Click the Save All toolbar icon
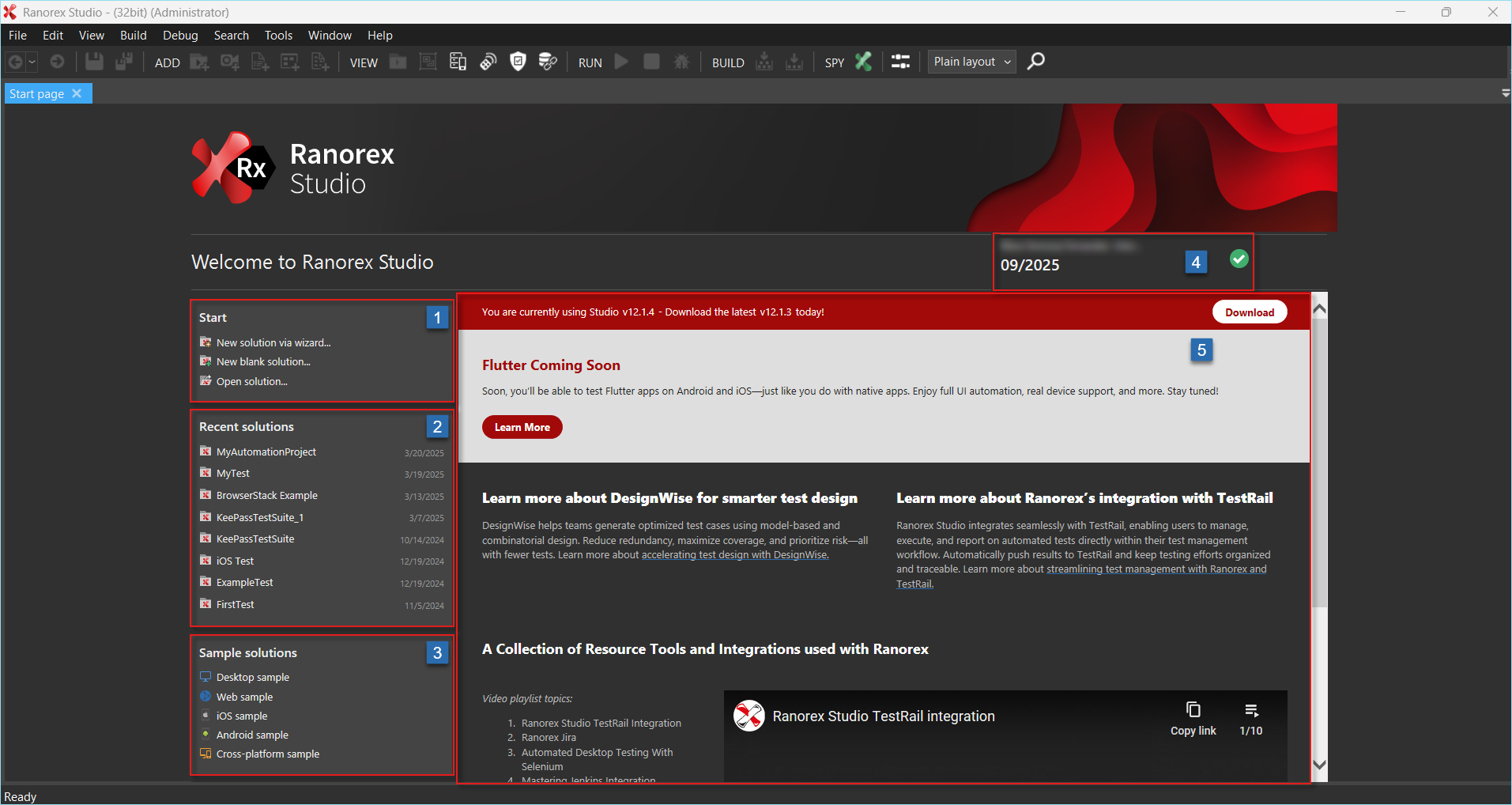The height and width of the screenshot is (805, 1512). point(123,62)
